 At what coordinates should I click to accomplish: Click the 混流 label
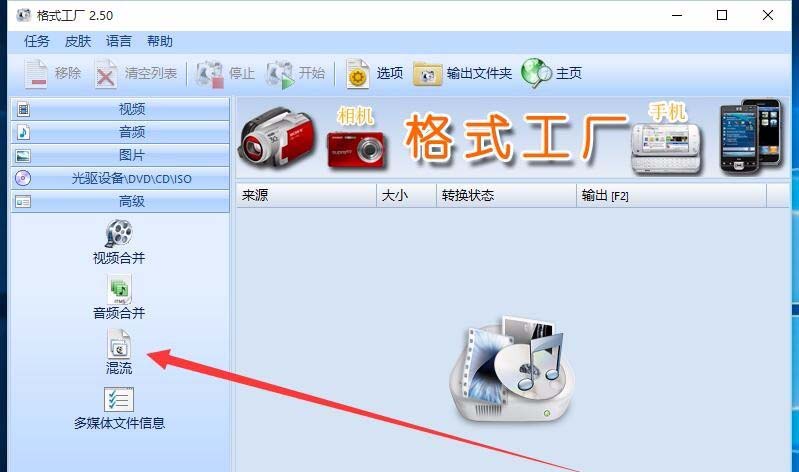pos(119,368)
